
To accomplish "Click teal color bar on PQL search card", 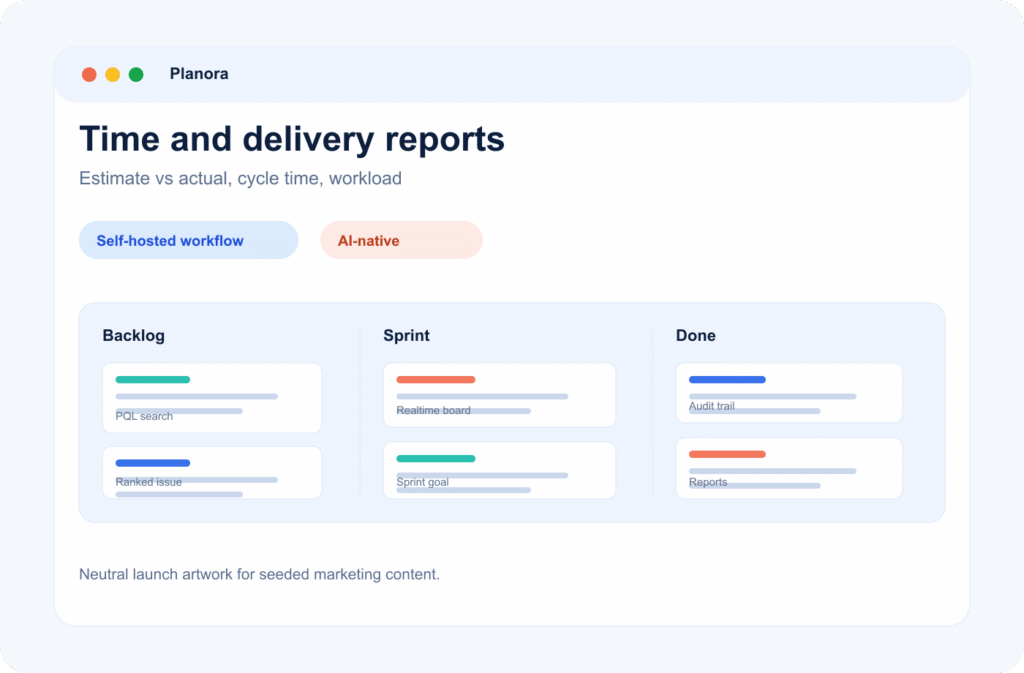I will click(x=153, y=379).
